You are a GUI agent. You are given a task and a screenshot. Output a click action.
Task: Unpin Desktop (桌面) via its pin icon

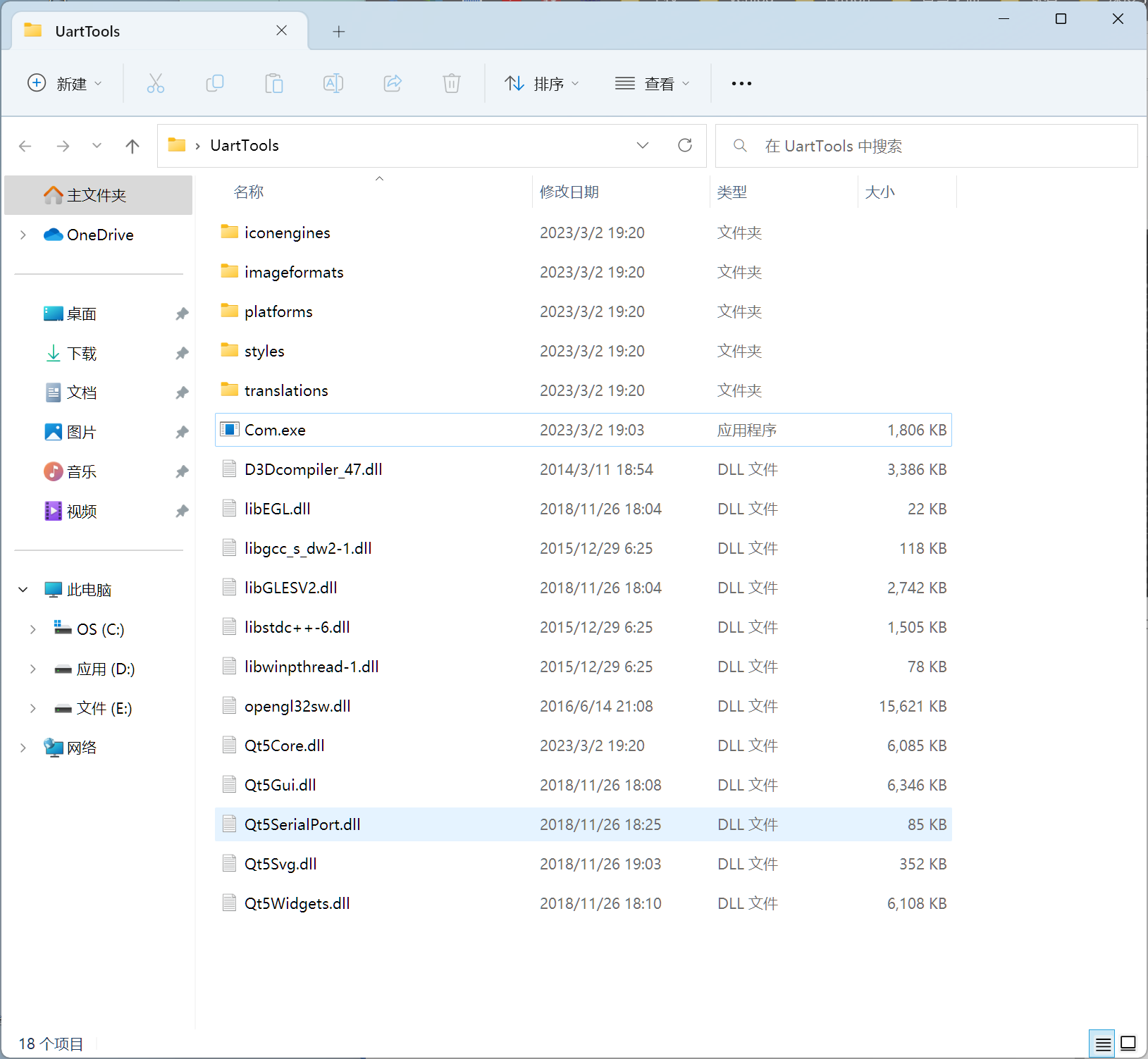[x=182, y=314]
